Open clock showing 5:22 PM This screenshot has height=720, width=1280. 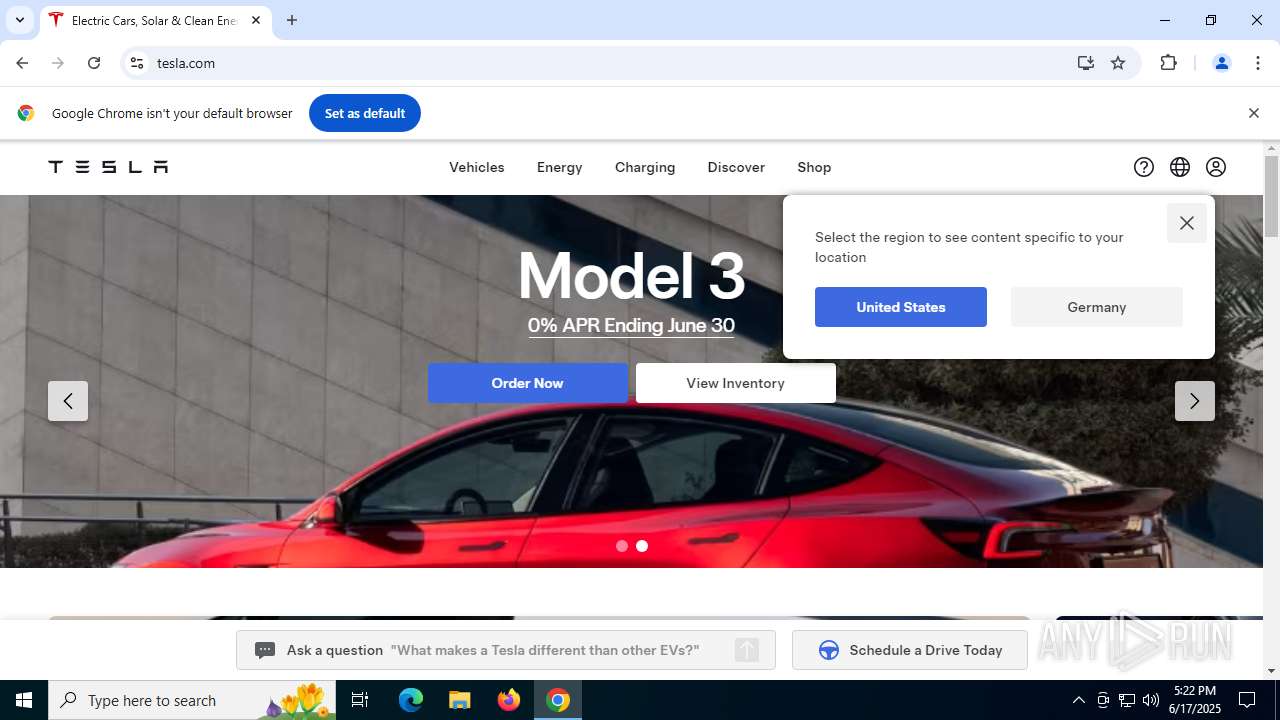[1195, 700]
